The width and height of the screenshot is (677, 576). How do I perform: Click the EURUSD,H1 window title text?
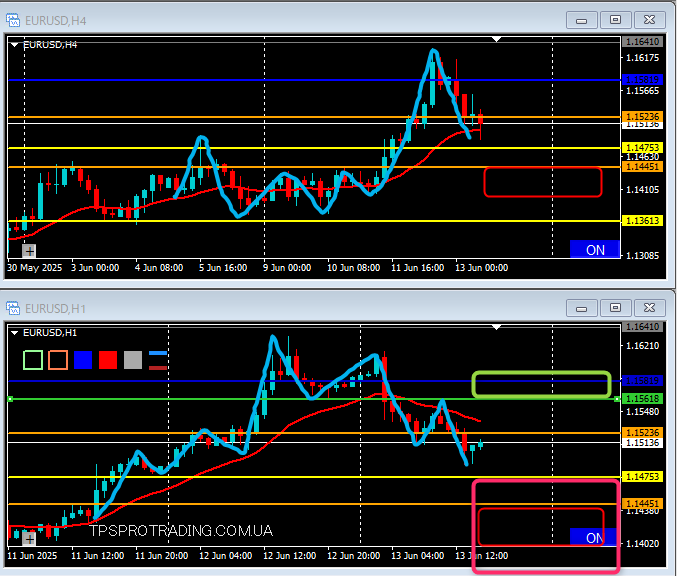[x=55, y=309]
